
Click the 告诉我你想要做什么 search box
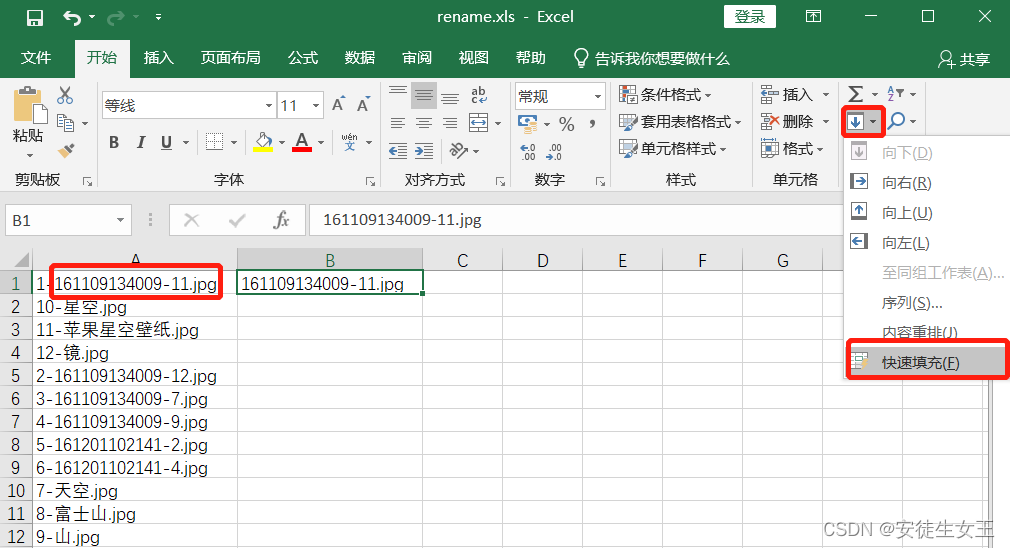click(652, 59)
